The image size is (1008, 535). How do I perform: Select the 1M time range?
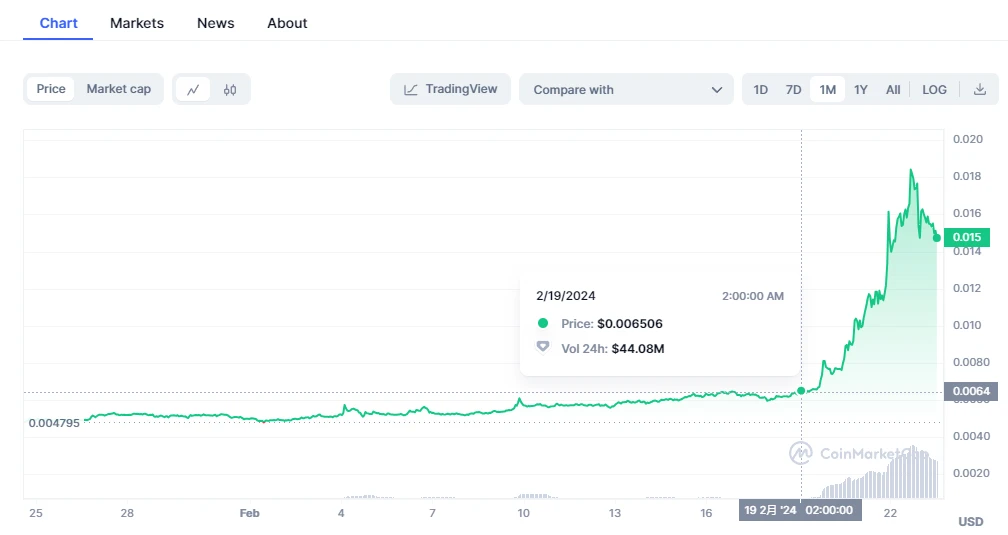(x=827, y=90)
